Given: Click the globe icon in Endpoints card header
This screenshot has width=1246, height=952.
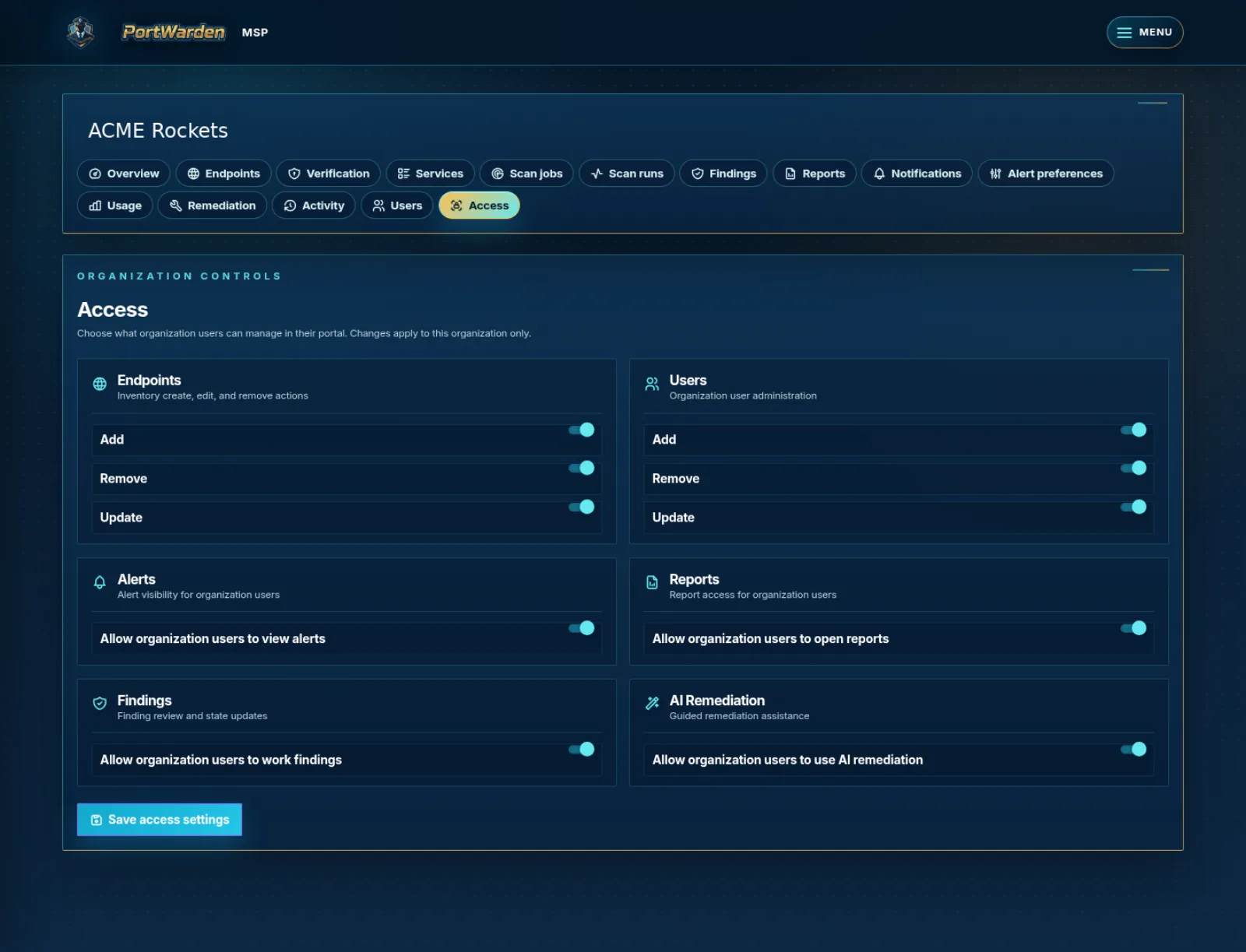Looking at the screenshot, I should coord(100,384).
